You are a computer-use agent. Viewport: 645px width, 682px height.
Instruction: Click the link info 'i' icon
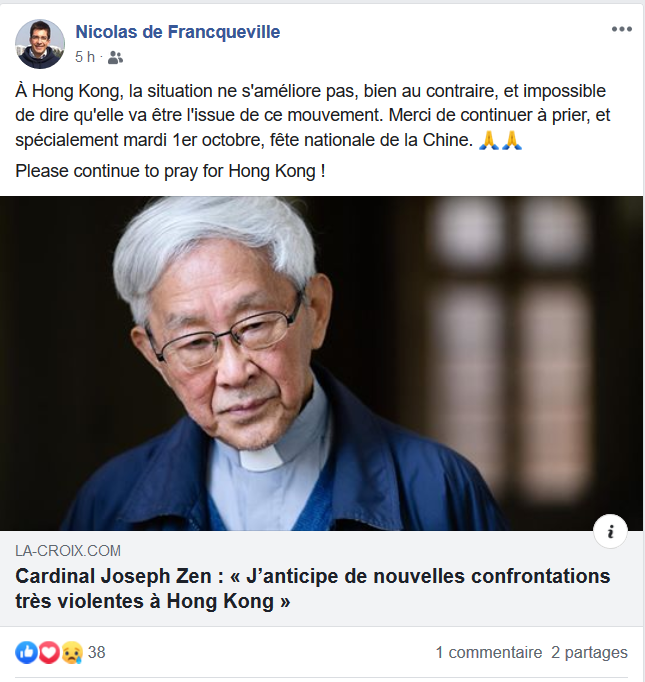point(611,531)
